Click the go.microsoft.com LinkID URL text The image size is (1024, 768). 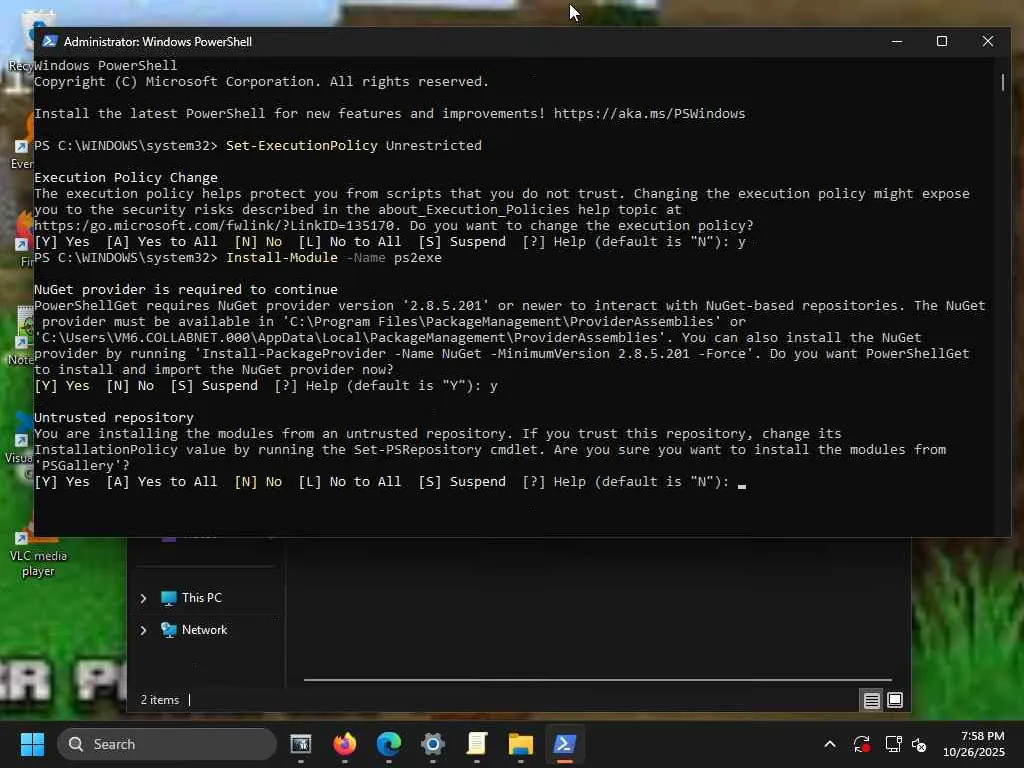(214, 226)
